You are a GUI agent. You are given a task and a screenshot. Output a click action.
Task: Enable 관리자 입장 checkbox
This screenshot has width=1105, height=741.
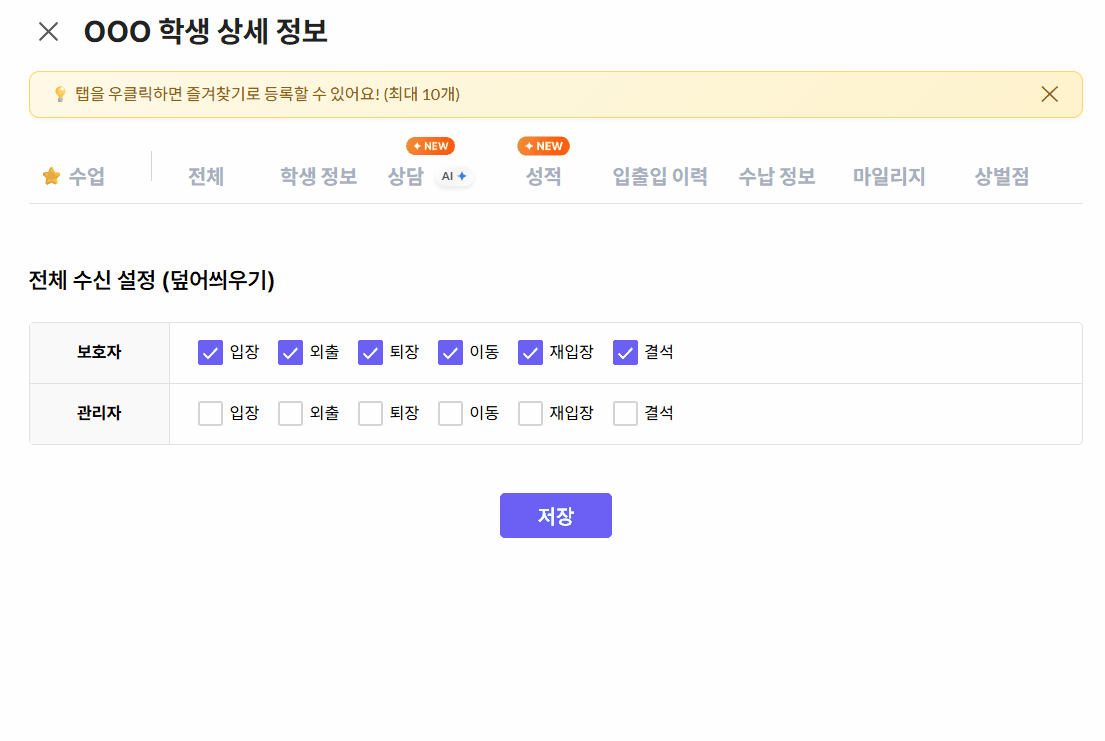tap(210, 414)
